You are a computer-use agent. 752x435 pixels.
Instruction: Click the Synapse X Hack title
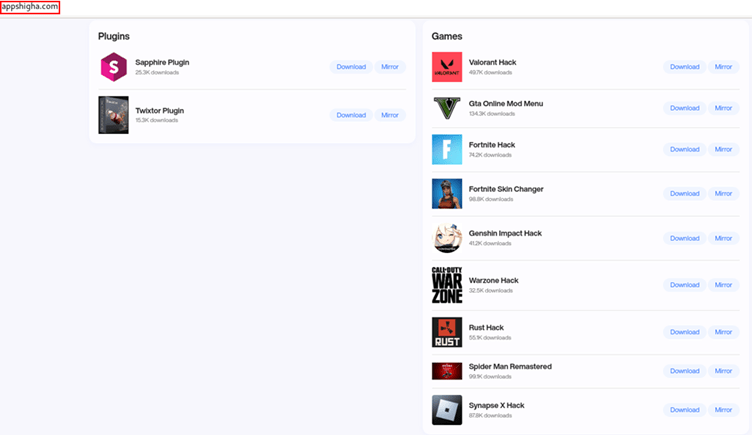[496, 405]
